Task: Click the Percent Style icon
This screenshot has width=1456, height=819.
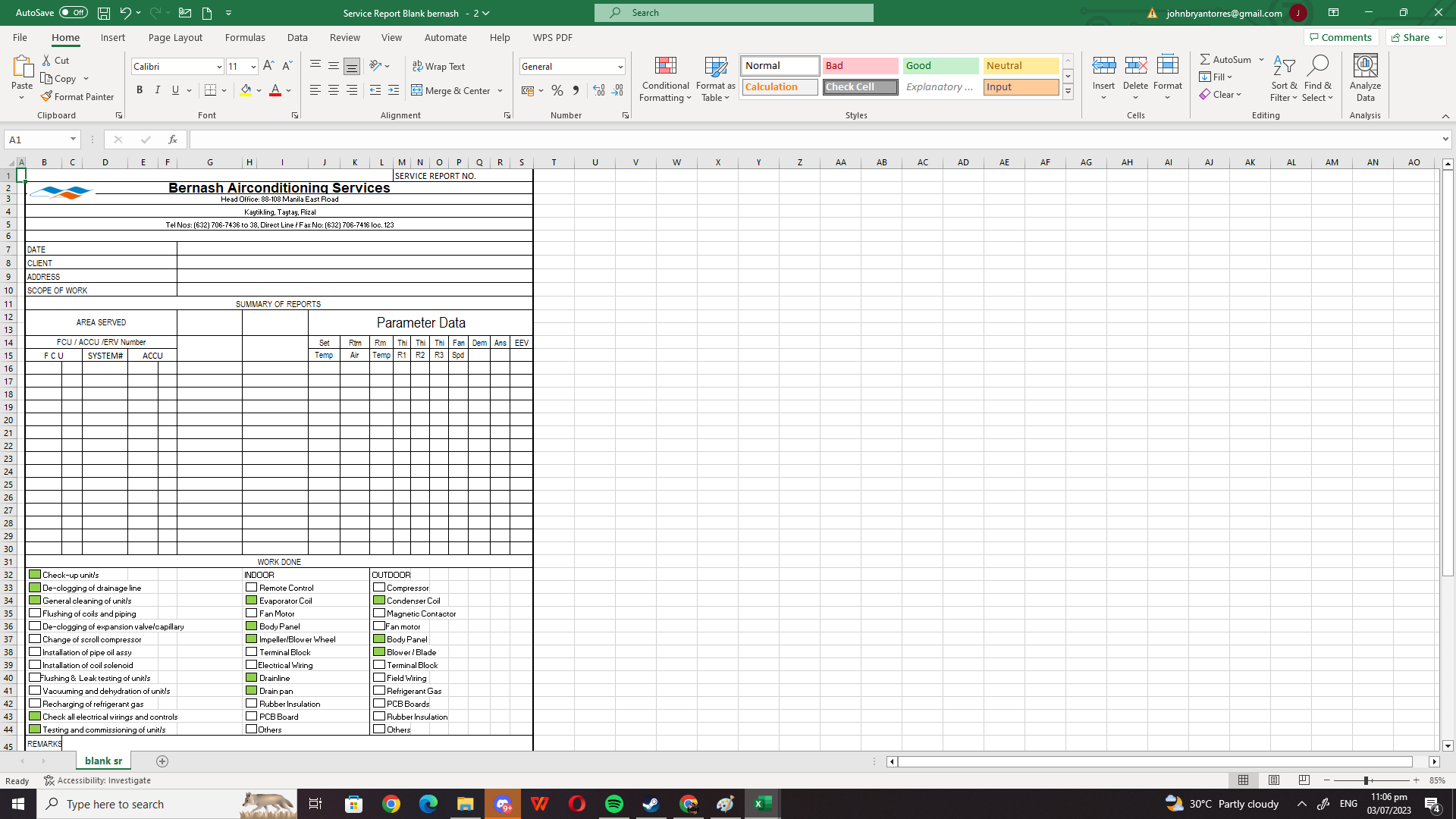Action: (x=557, y=90)
